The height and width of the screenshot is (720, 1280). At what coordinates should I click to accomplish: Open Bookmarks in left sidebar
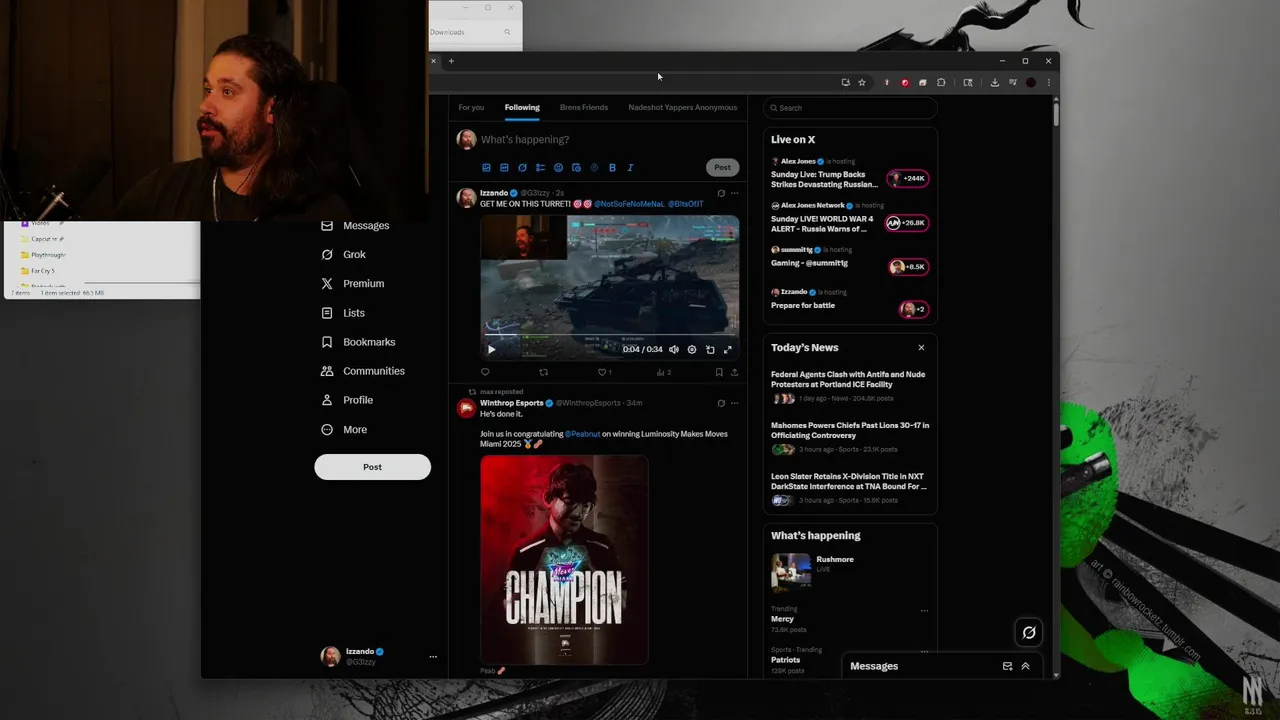coord(357,342)
